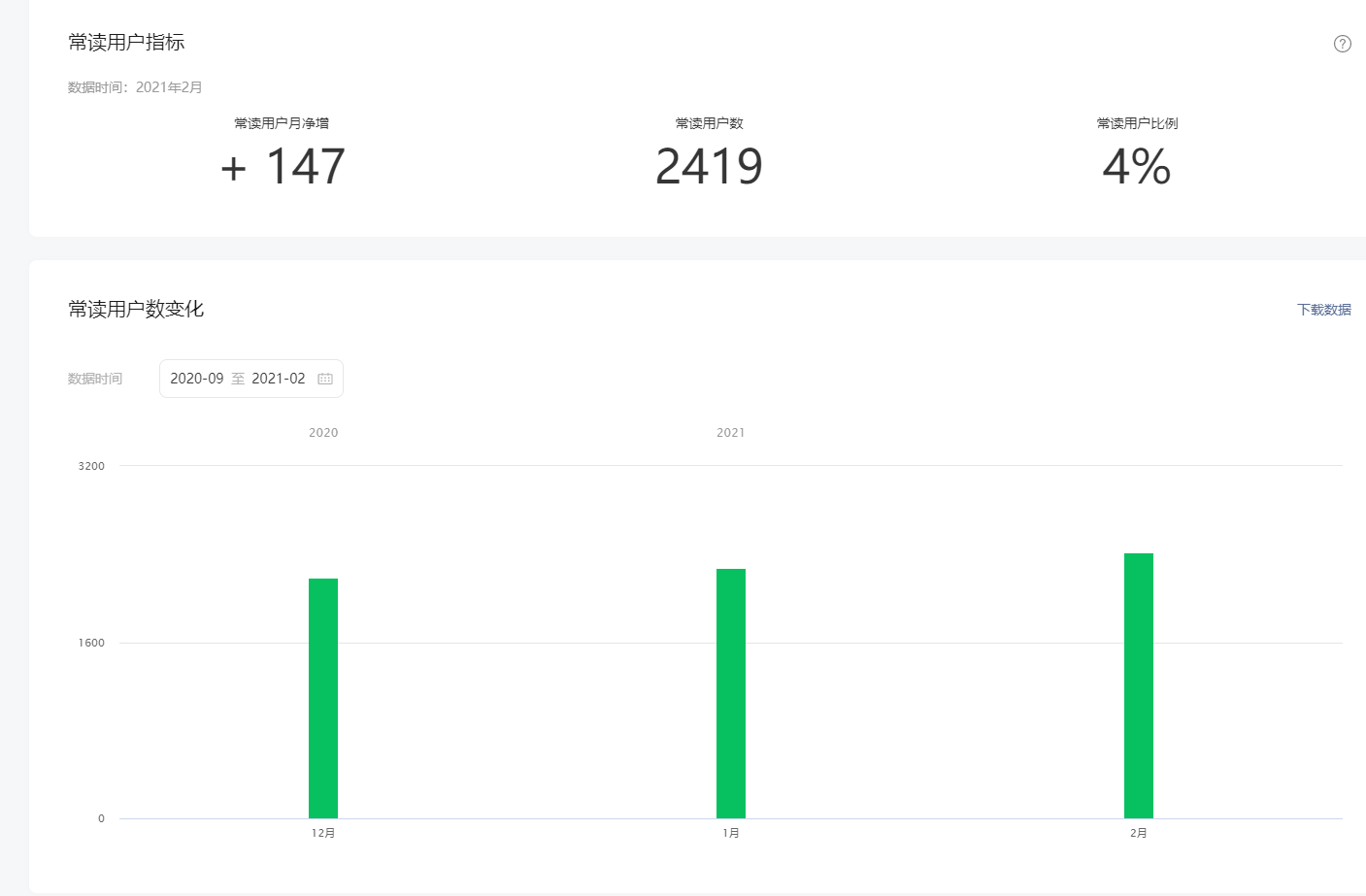The width and height of the screenshot is (1366, 896).
Task: Click the 数据时间：2021年2月 text
Action: pyautogui.click(x=135, y=87)
